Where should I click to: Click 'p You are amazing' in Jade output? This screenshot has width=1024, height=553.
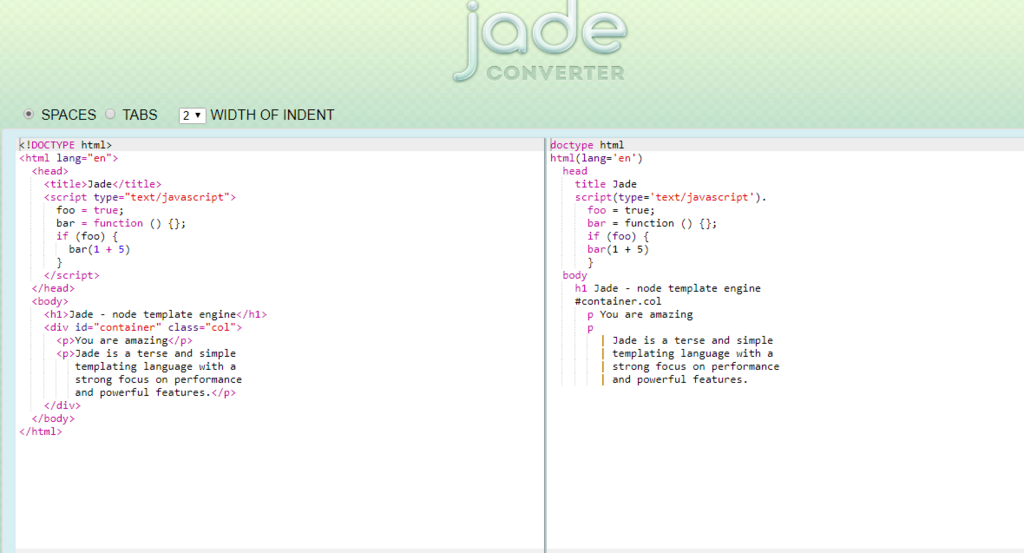[640, 315]
